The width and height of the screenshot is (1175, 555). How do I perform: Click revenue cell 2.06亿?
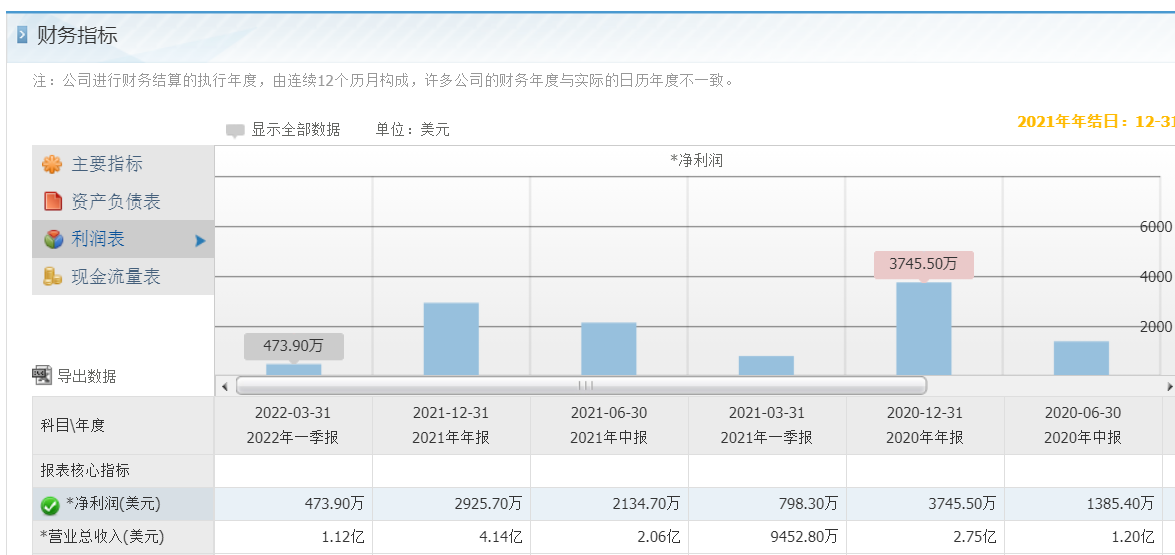(609, 537)
